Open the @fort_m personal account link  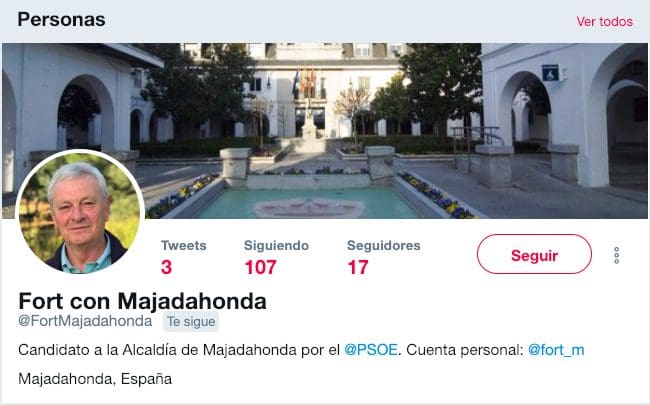[556, 350]
